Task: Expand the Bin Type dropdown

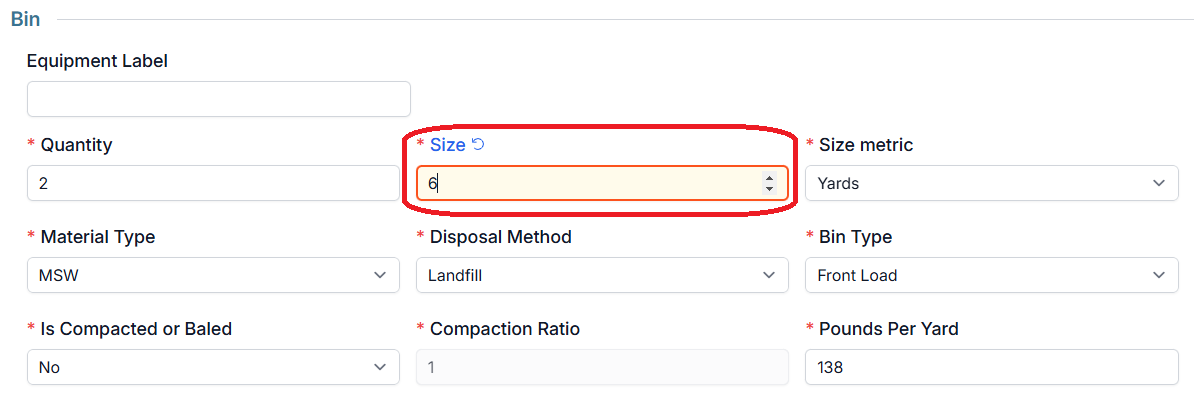Action: (x=991, y=276)
